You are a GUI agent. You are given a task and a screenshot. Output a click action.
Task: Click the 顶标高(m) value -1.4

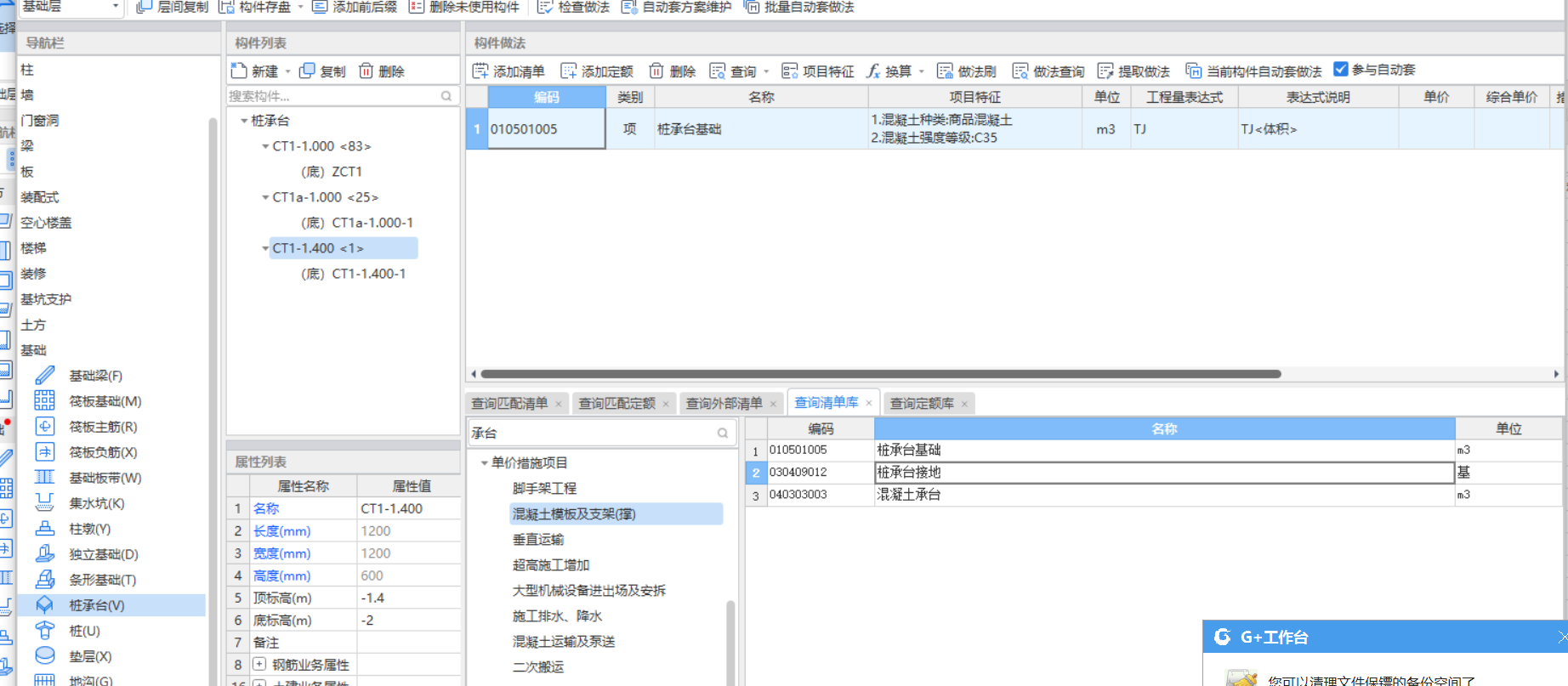click(408, 598)
